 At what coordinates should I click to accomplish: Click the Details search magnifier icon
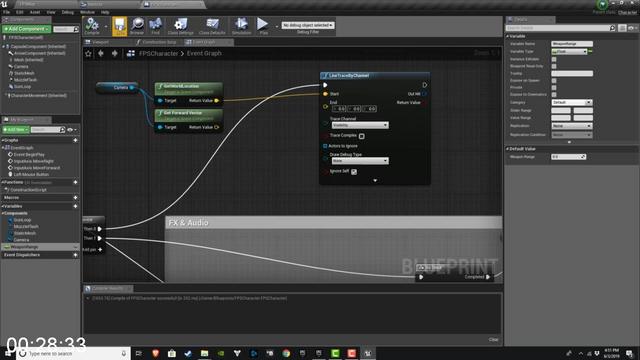612,28
